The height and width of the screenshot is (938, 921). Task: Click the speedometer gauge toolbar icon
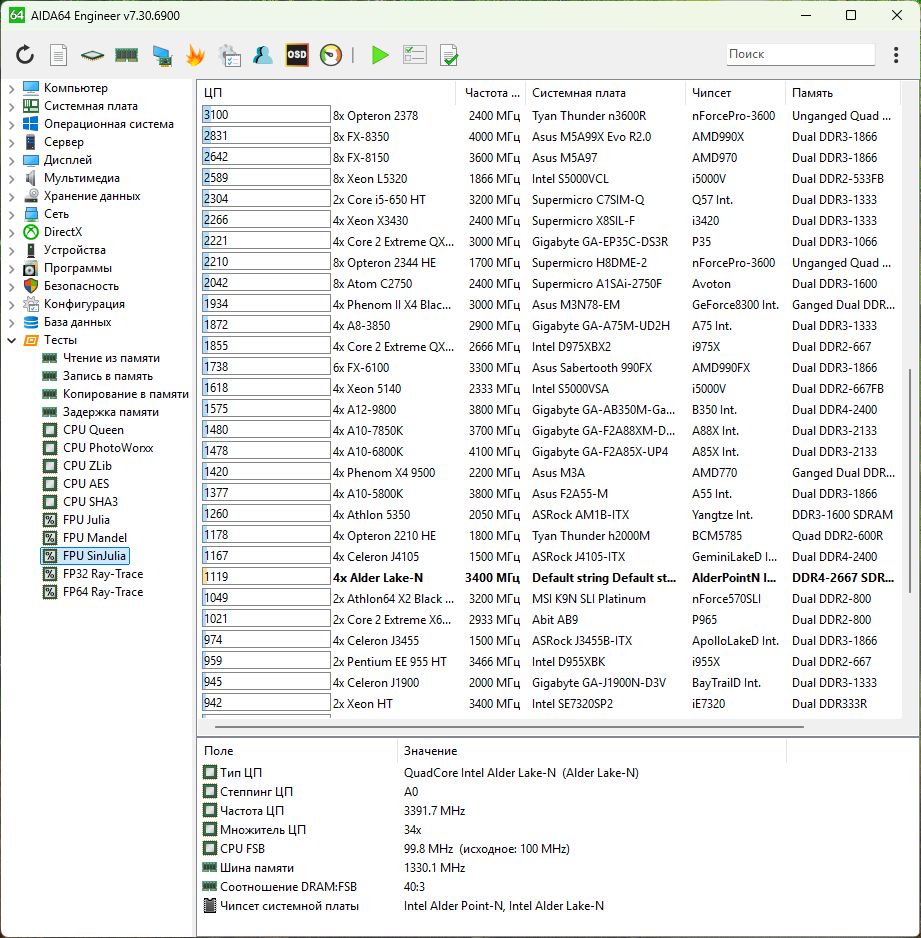(331, 55)
